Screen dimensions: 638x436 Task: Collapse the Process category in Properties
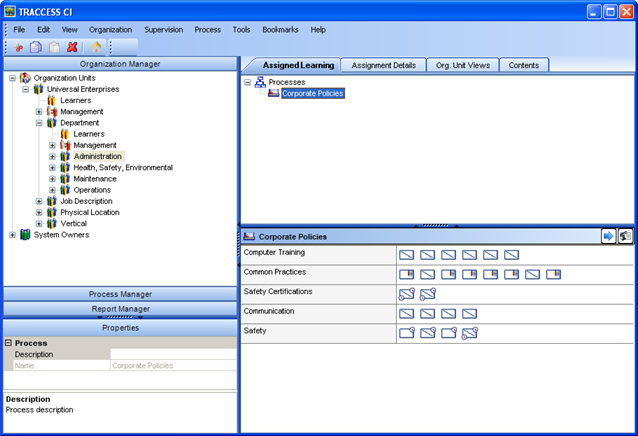pos(8,343)
